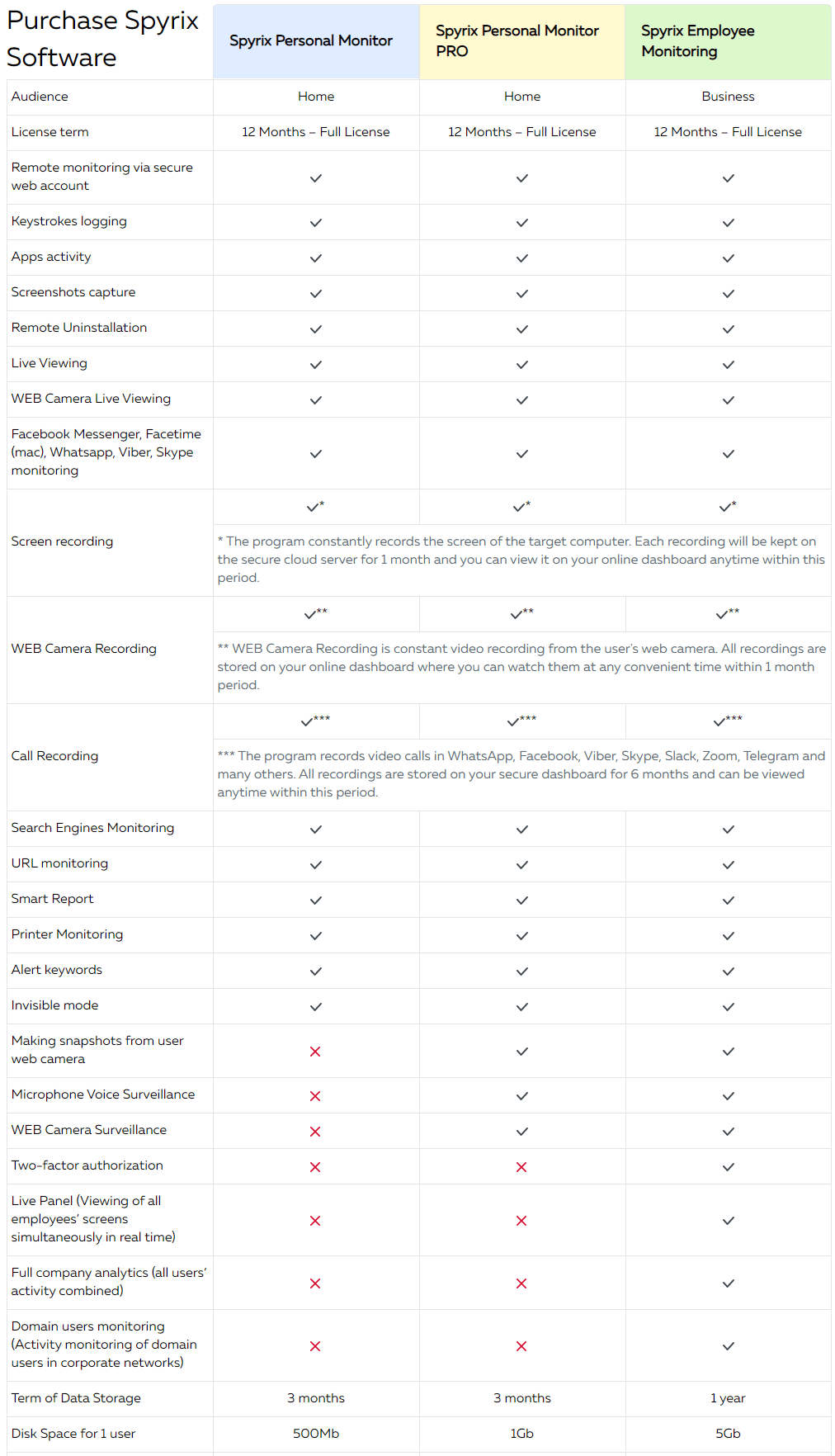This screenshot has height=1456, width=835.
Task: Click the 'Business' audience cell
Action: 728,97
